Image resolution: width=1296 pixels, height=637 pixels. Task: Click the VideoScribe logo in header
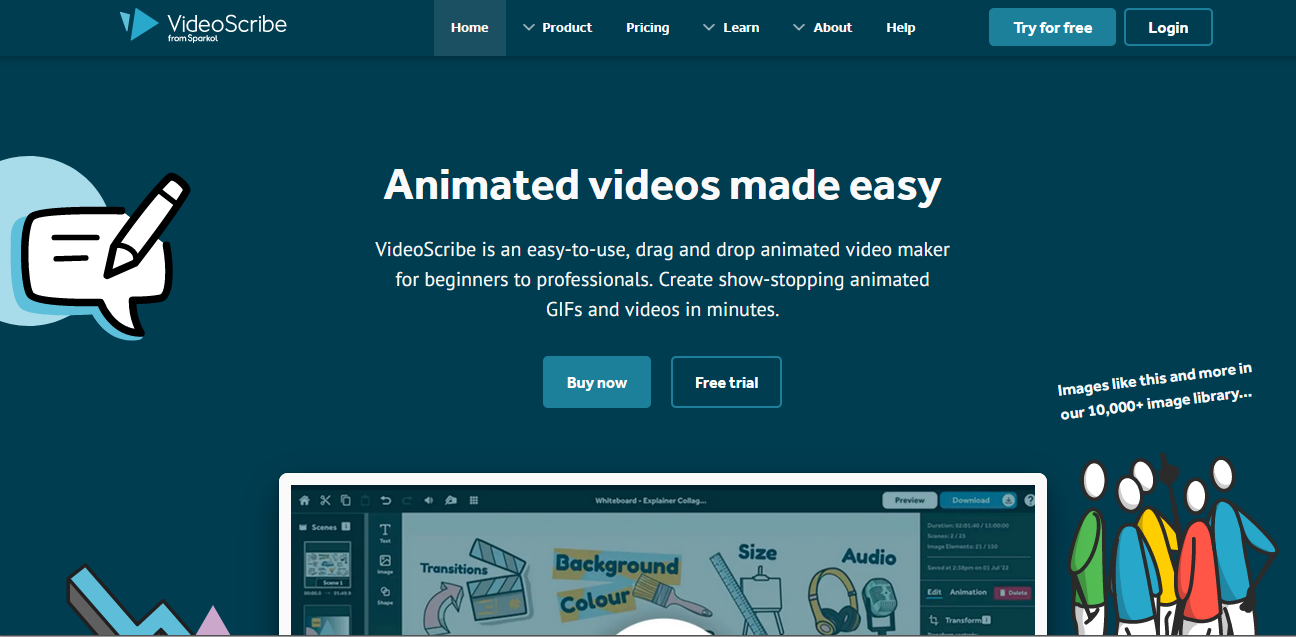pos(203,25)
